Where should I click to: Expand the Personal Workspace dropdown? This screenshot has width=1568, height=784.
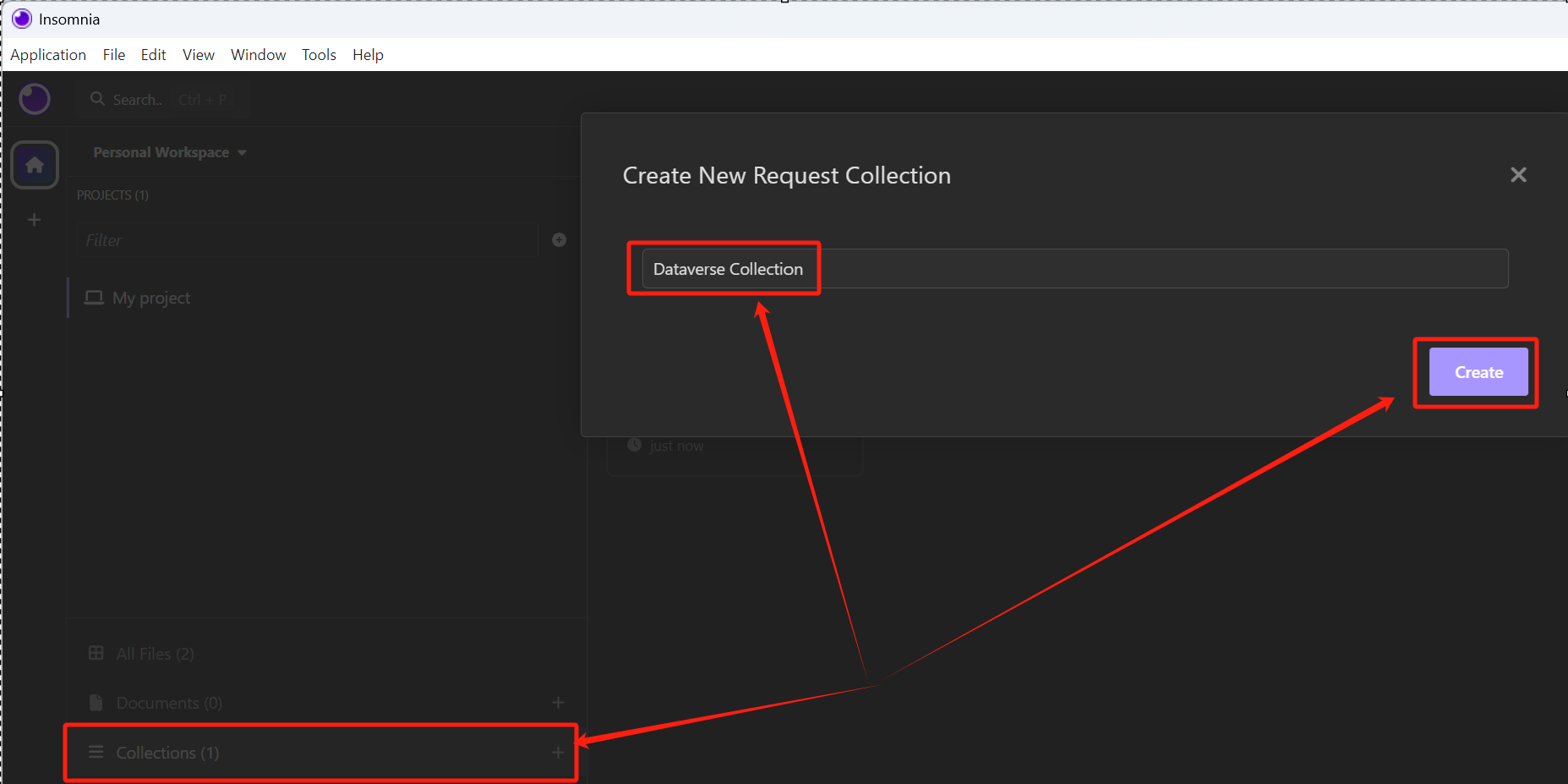(169, 152)
